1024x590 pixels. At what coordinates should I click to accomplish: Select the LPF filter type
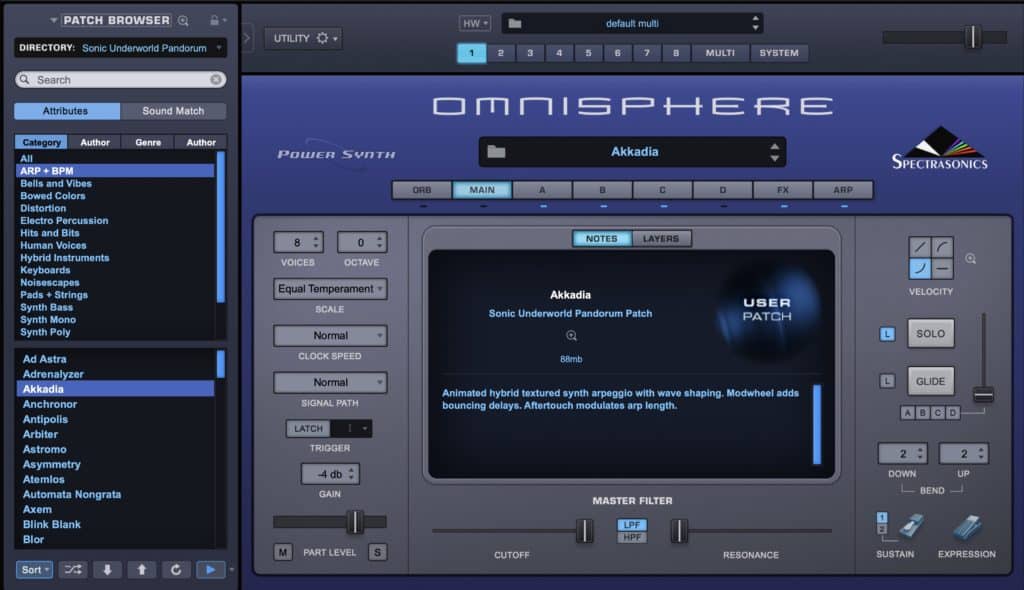(x=632, y=525)
